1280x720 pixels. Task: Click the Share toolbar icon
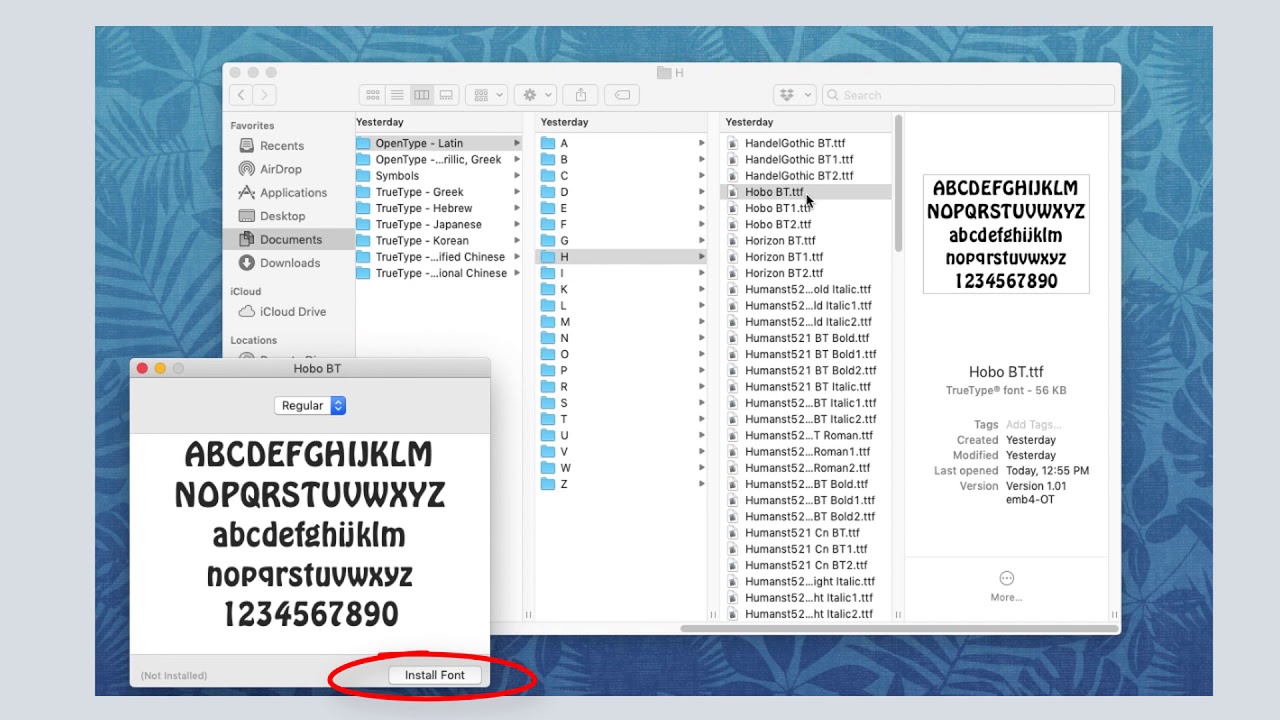[x=581, y=95]
